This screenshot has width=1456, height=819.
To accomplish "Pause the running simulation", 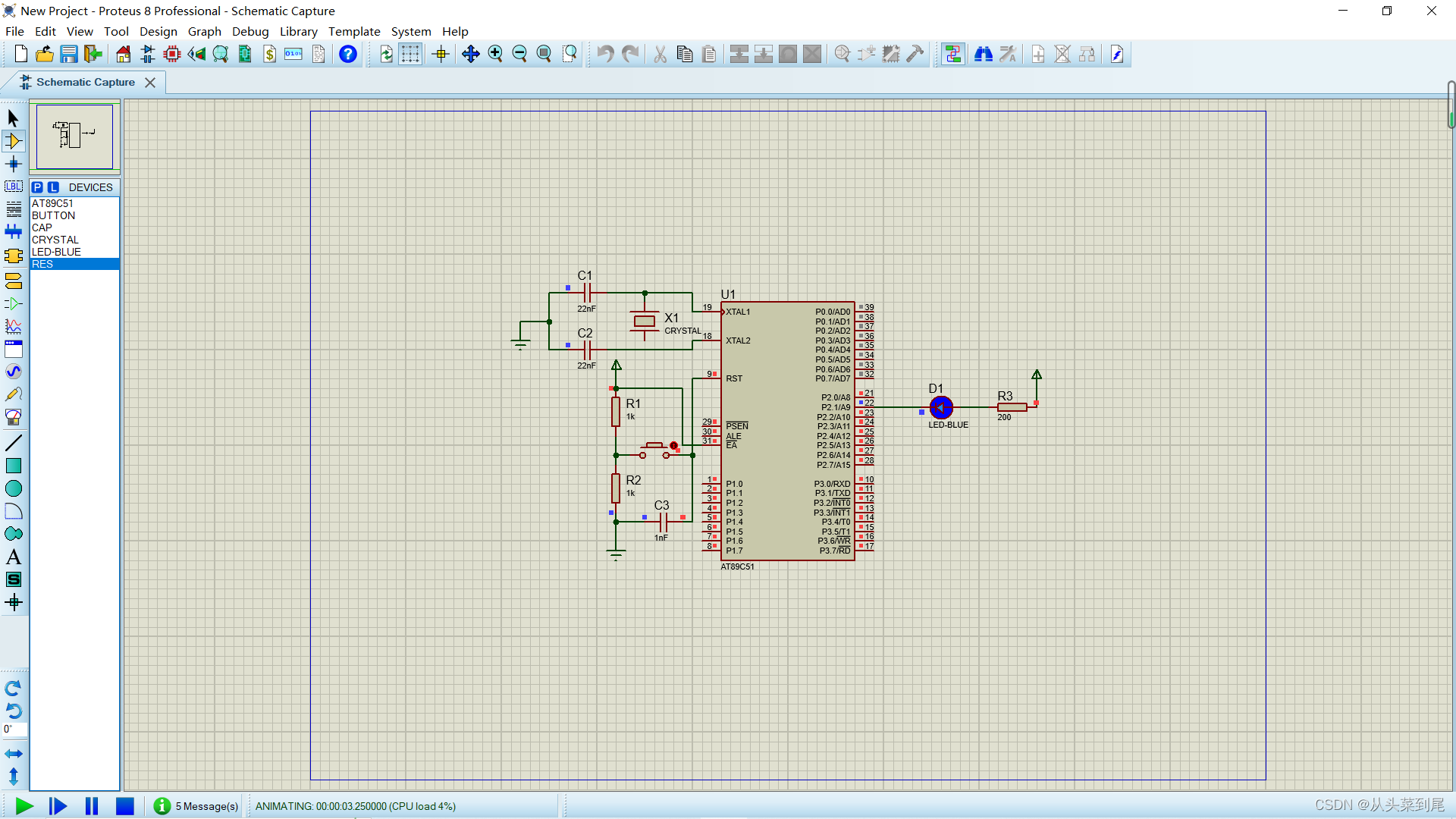I will click(x=92, y=806).
